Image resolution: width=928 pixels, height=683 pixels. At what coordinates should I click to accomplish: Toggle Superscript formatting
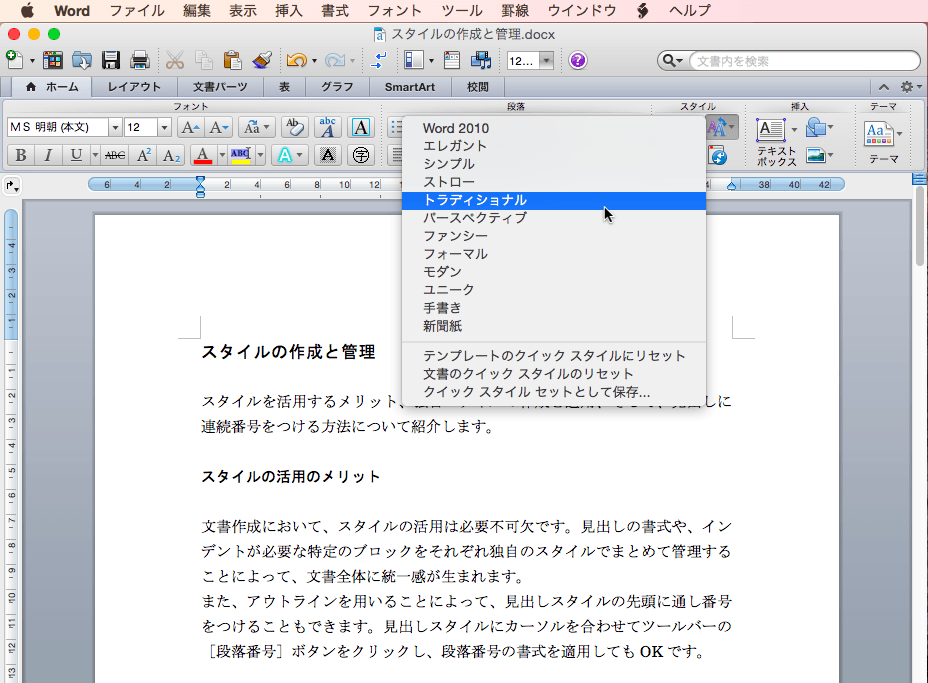click(143, 155)
